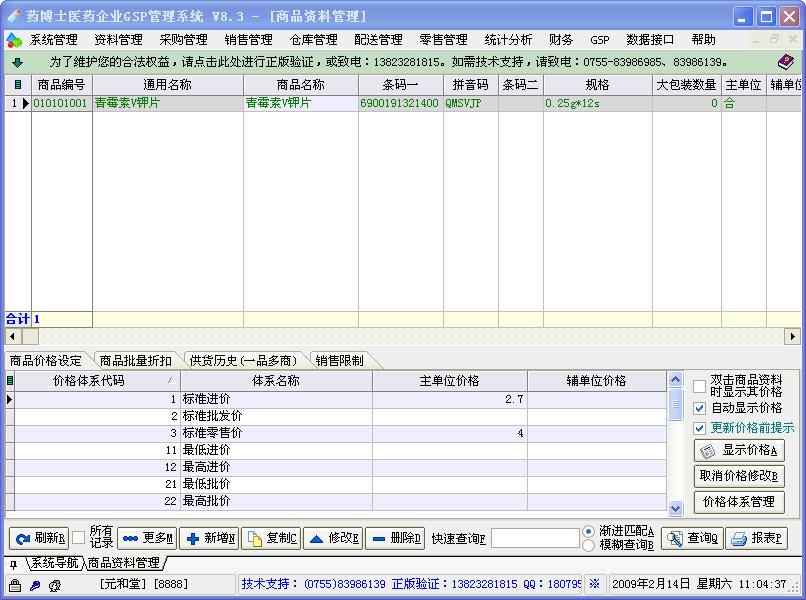Click the refresh icon on 刷新R button
This screenshot has width=806, height=600.
[x=22, y=539]
